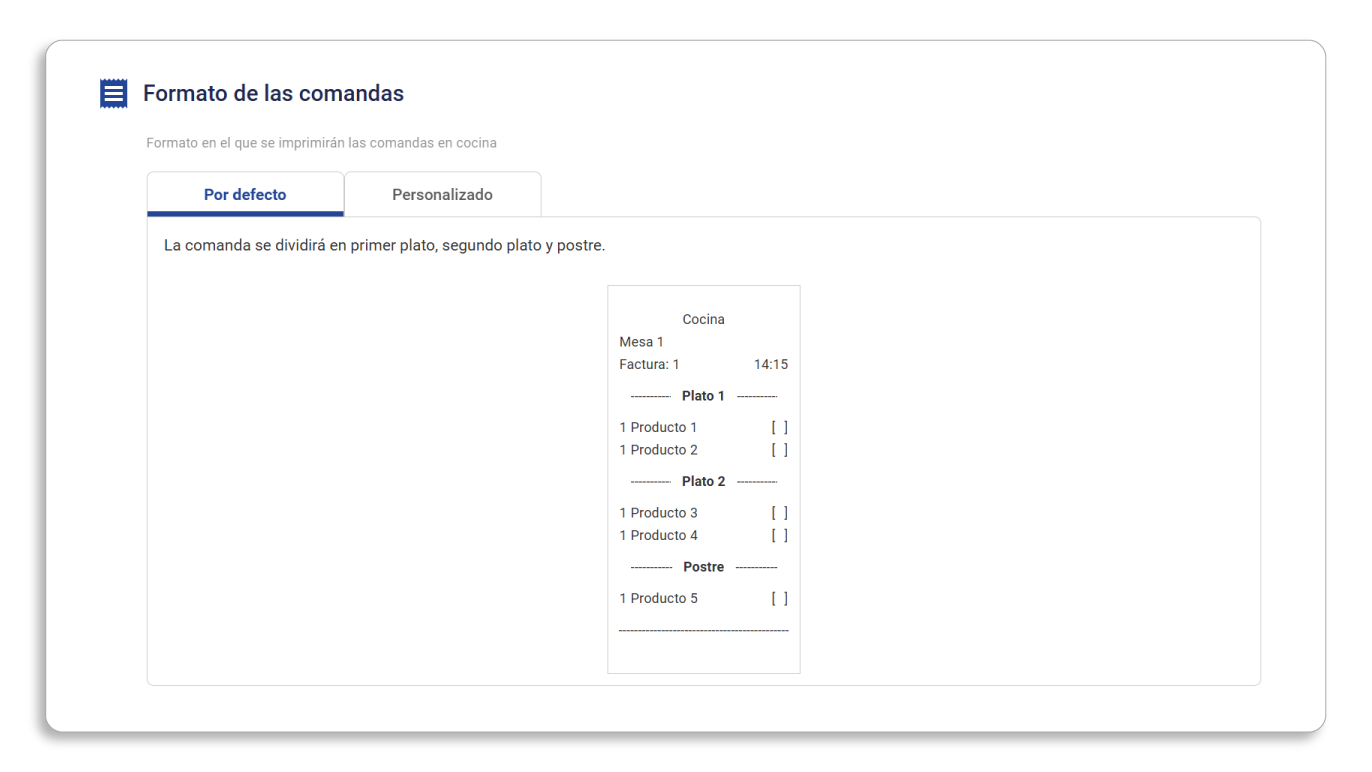Click the 1 Producto 4 line

click(658, 535)
